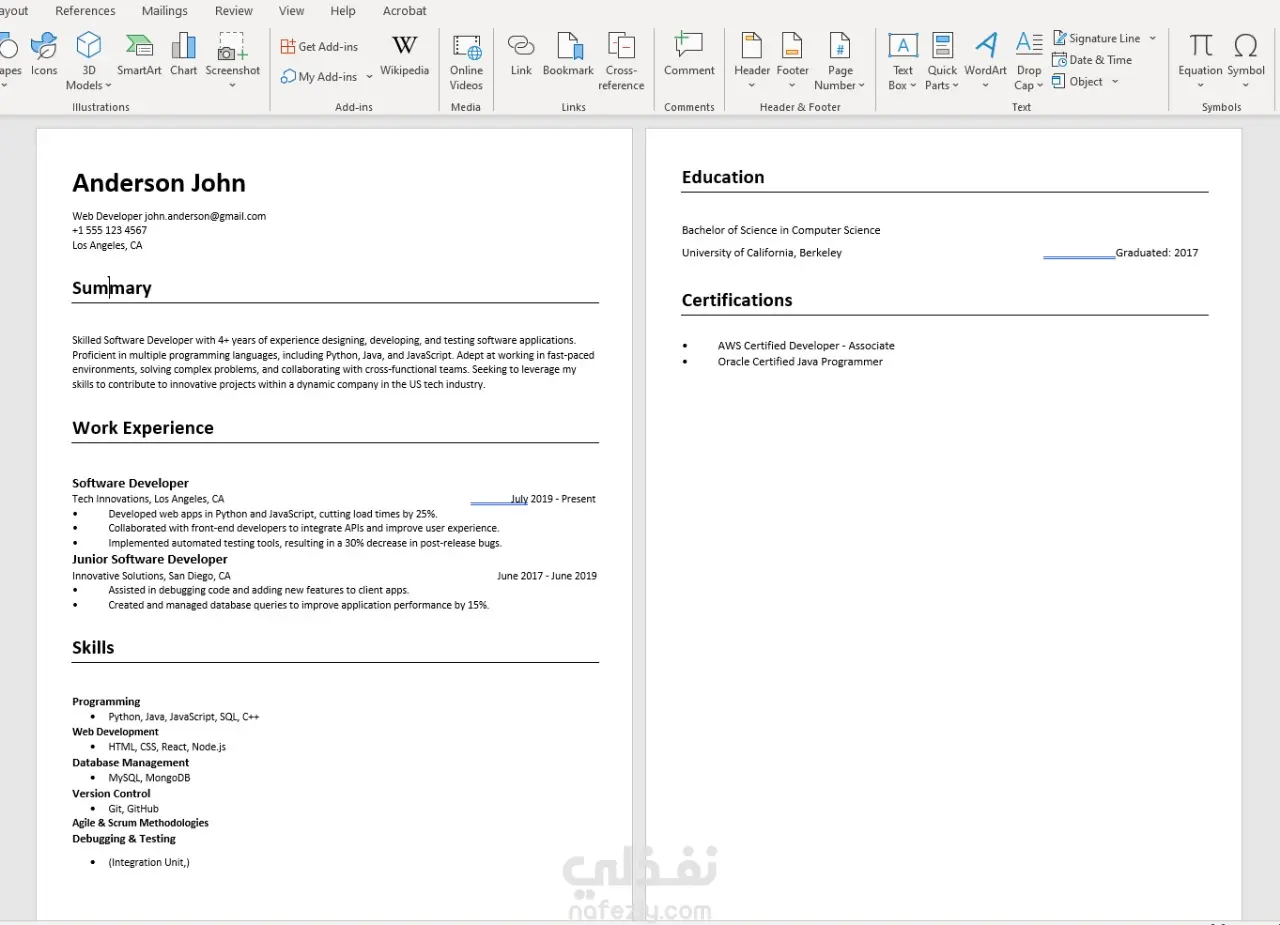1280x925 pixels.
Task: Open the Icons gallery
Action: pyautogui.click(x=44, y=55)
